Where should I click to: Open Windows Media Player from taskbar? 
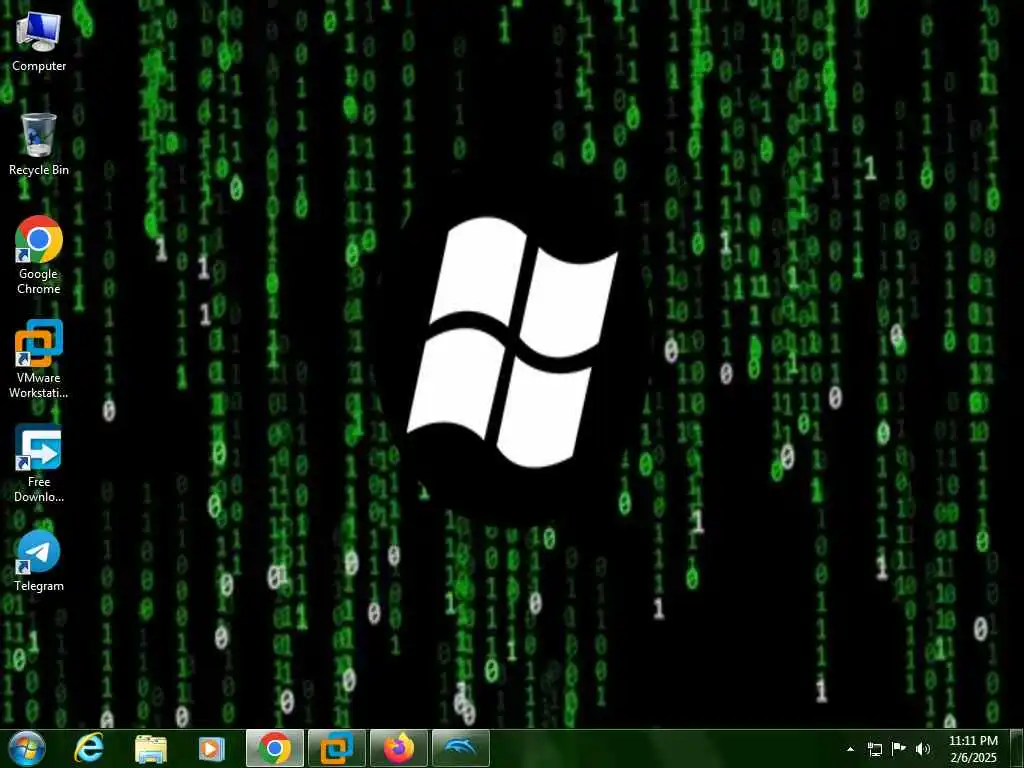tap(211, 748)
